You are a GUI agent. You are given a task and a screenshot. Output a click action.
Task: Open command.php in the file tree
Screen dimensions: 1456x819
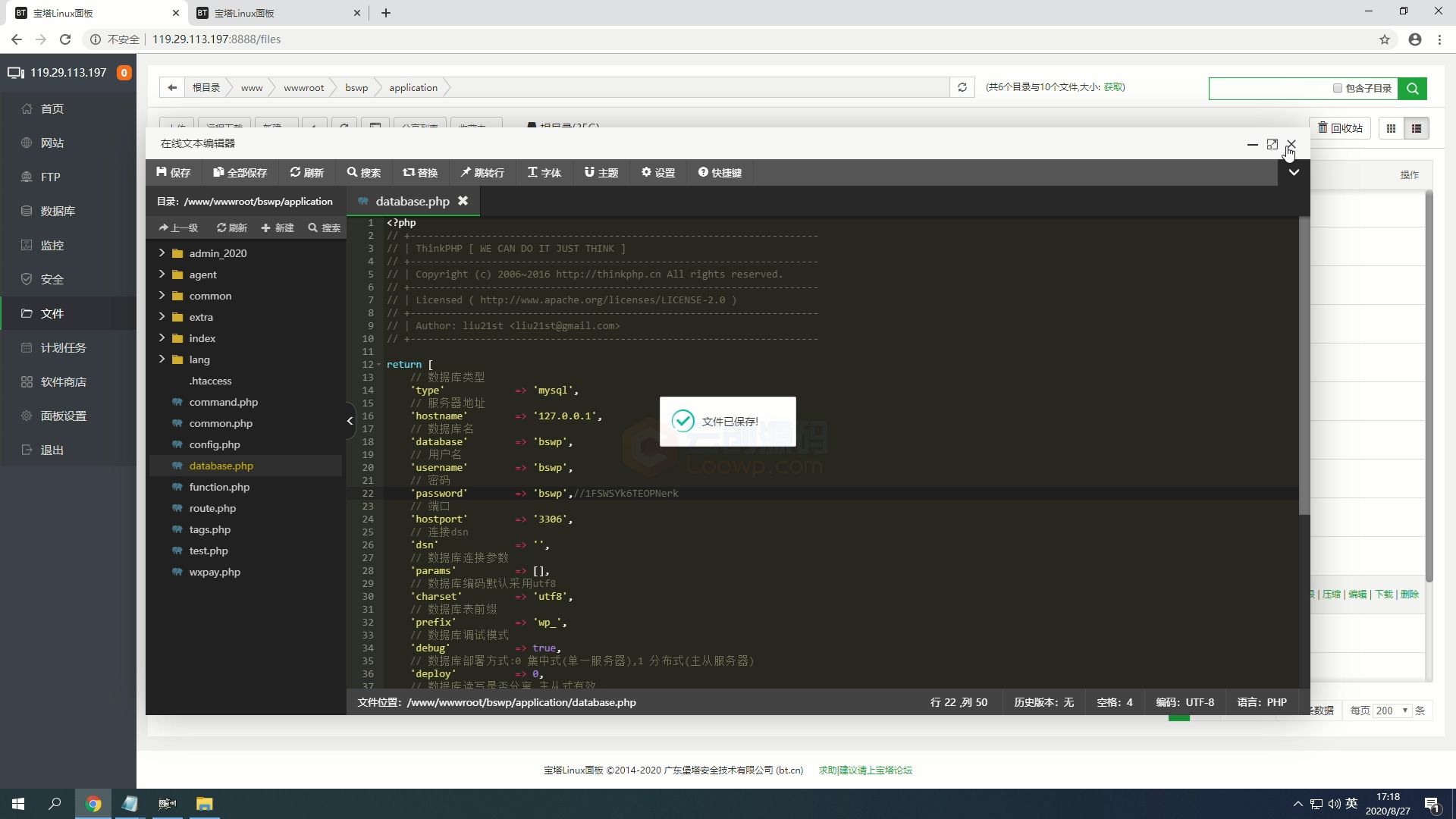(x=223, y=402)
